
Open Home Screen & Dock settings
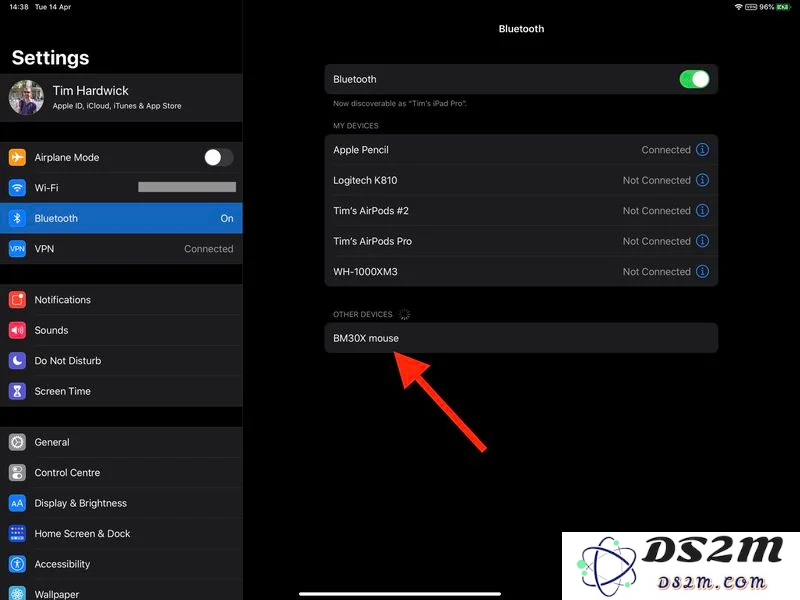[121, 534]
